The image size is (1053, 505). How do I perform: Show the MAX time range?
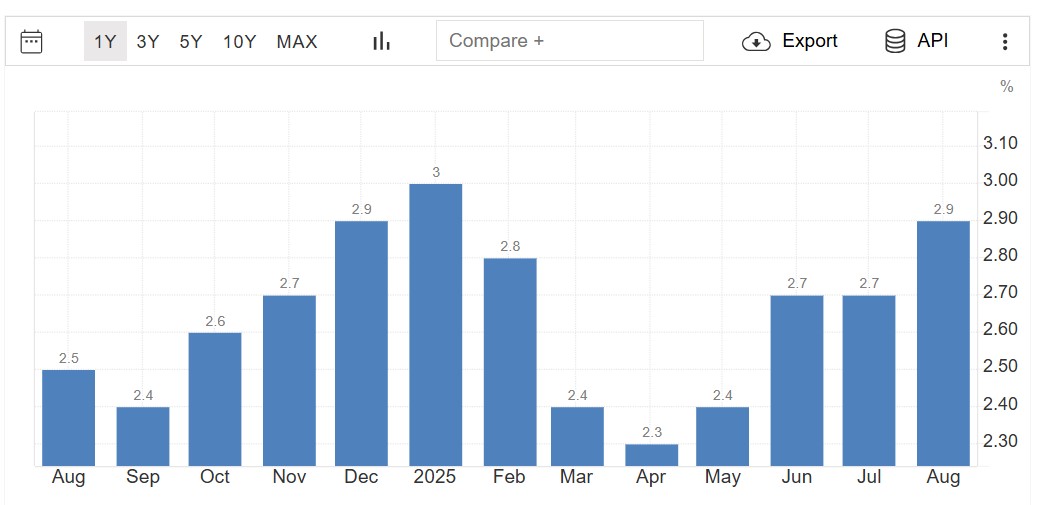pos(297,41)
